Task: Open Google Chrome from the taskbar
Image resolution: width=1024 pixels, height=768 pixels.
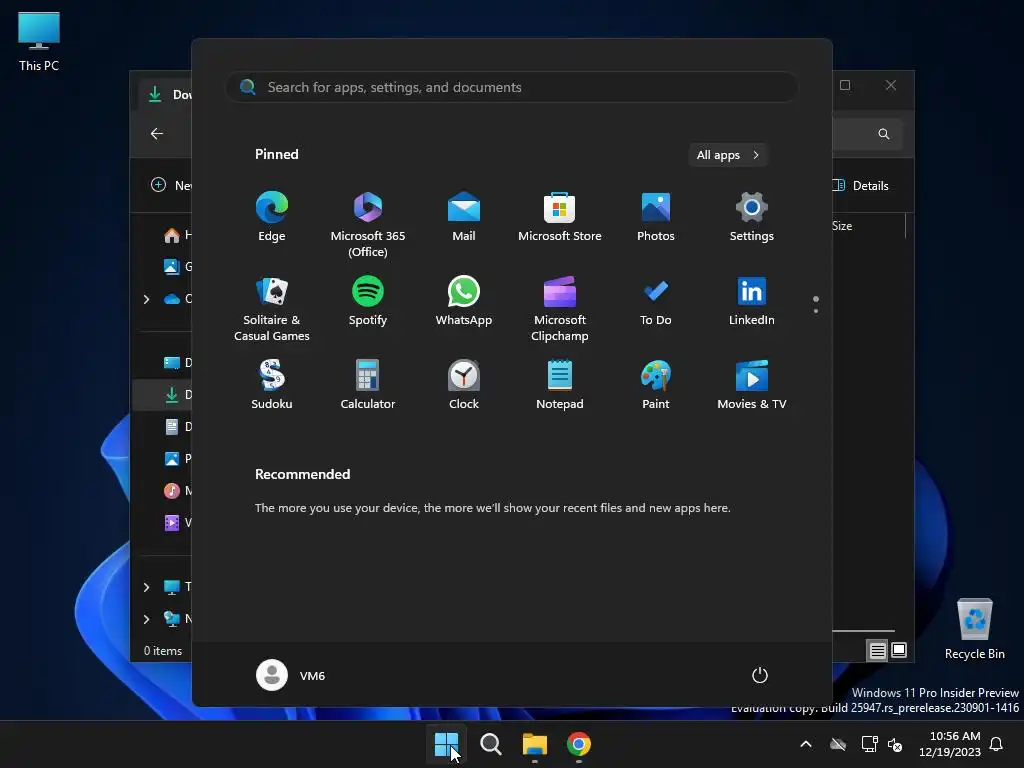Action: click(x=579, y=744)
